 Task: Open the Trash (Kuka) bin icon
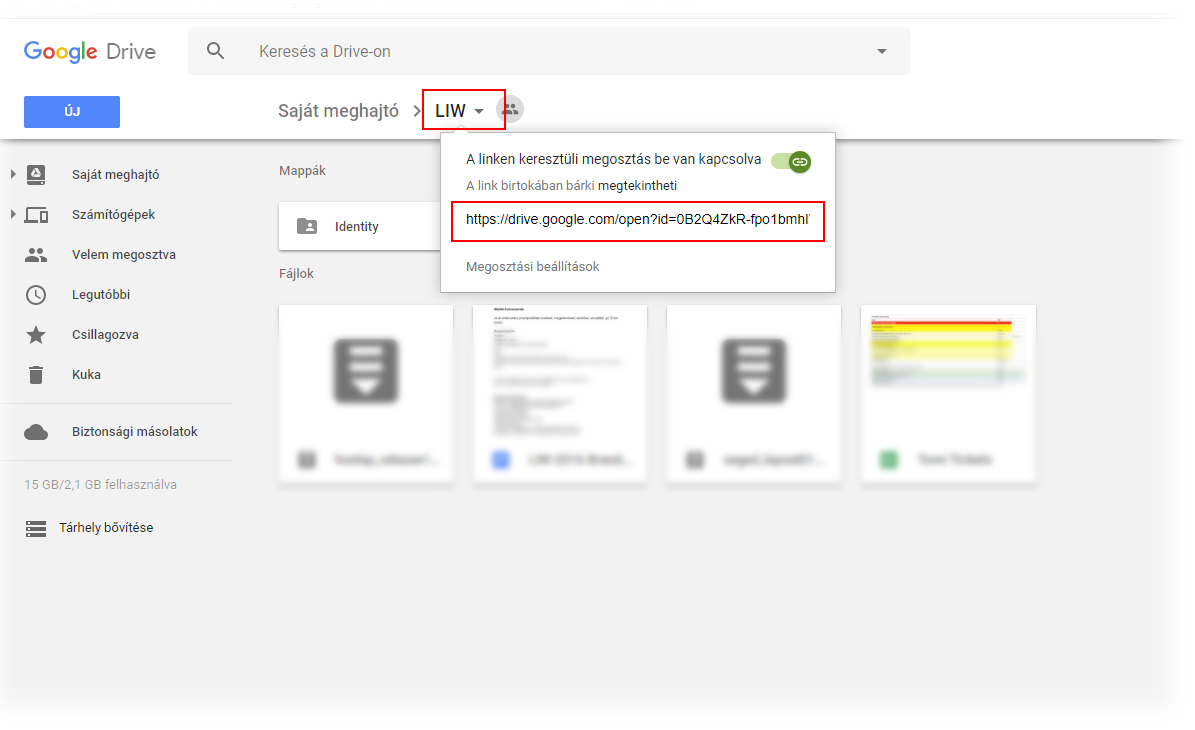click(x=36, y=375)
